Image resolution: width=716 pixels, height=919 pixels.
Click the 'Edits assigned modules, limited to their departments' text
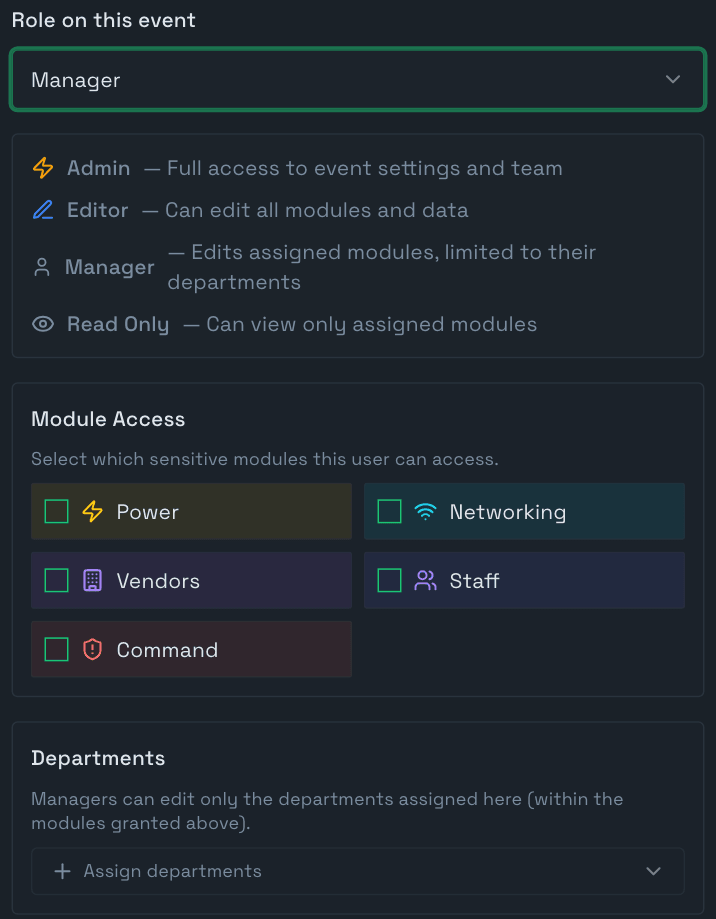pos(381,267)
